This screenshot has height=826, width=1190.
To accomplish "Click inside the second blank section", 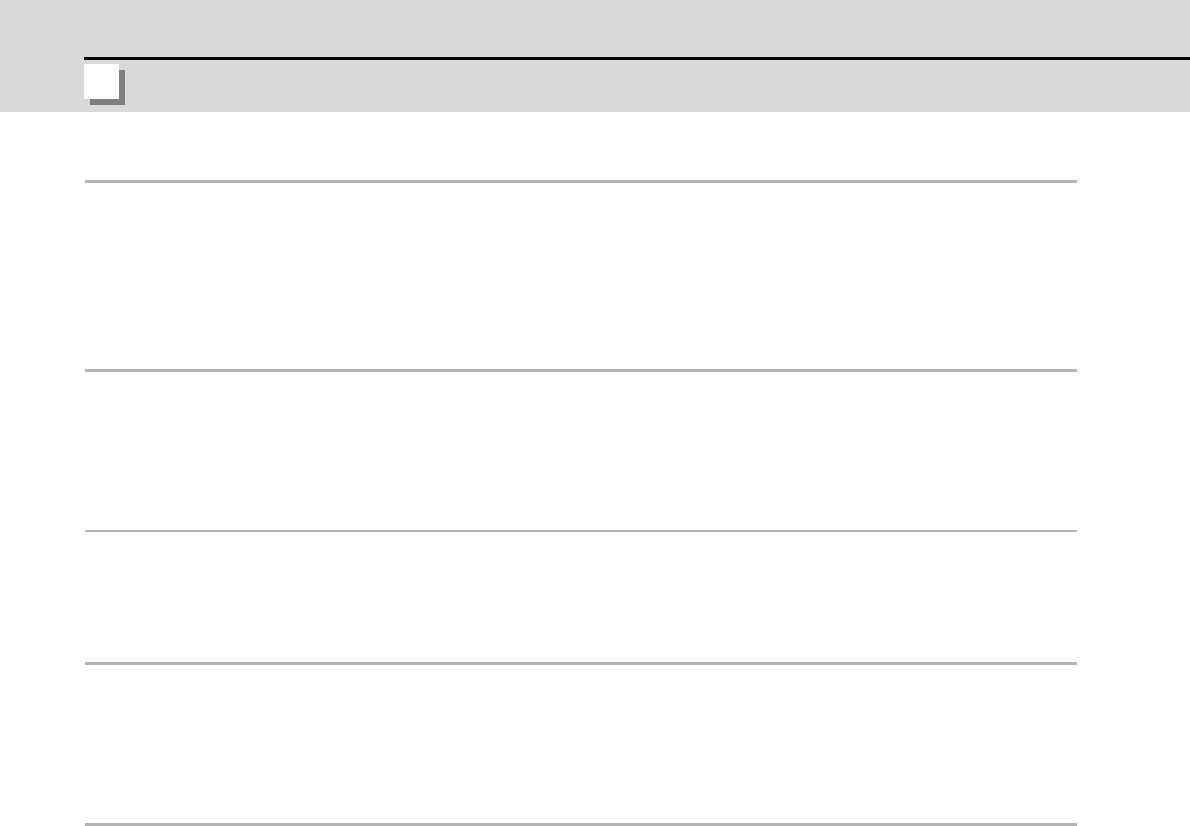I will (x=580, y=450).
